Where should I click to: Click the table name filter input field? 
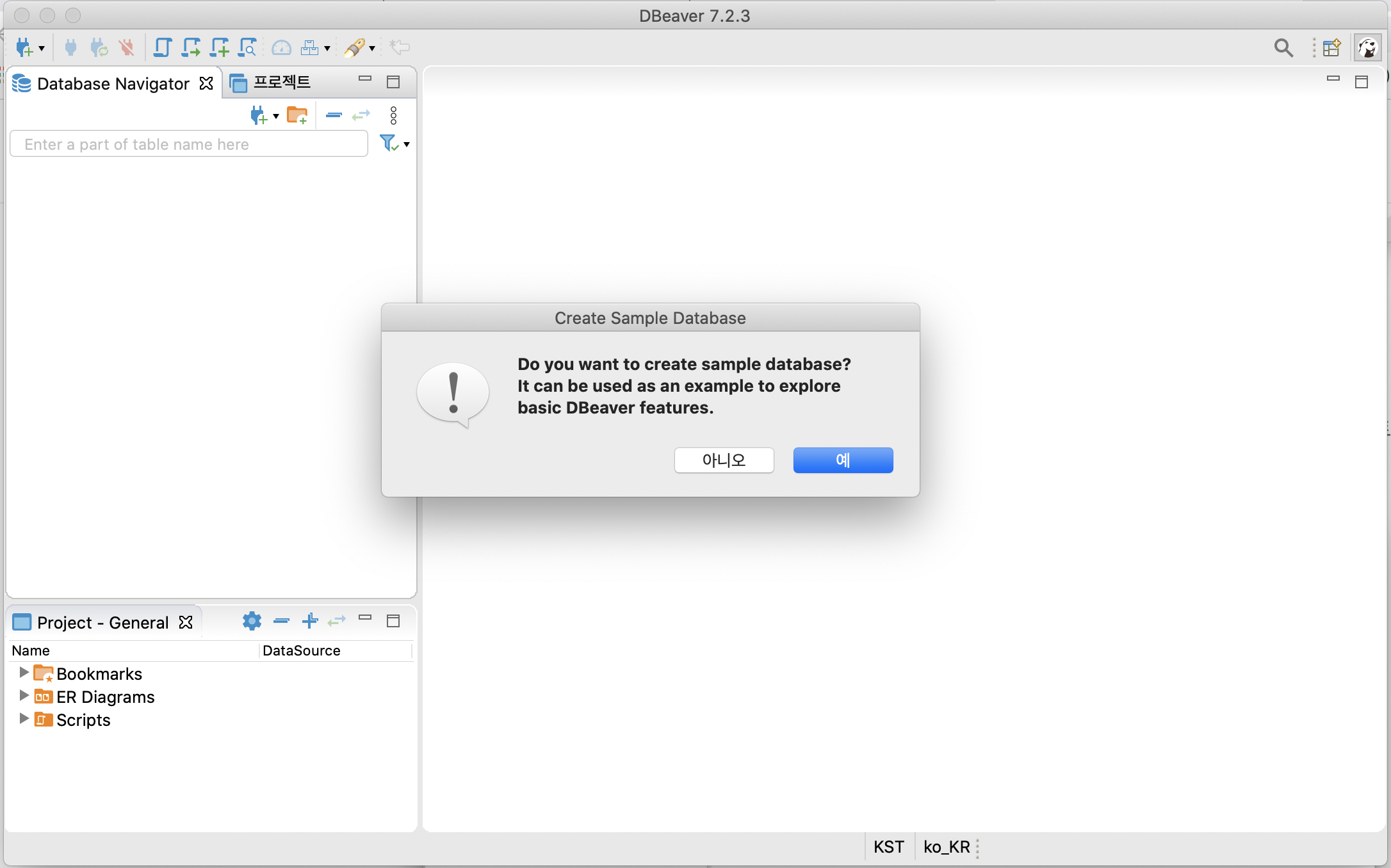pos(189,144)
